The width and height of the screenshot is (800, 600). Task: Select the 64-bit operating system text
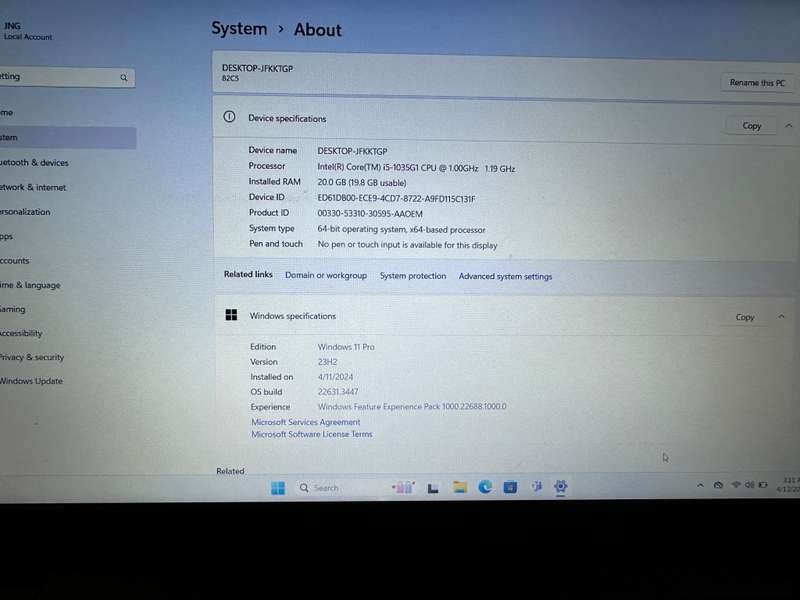coord(401,230)
